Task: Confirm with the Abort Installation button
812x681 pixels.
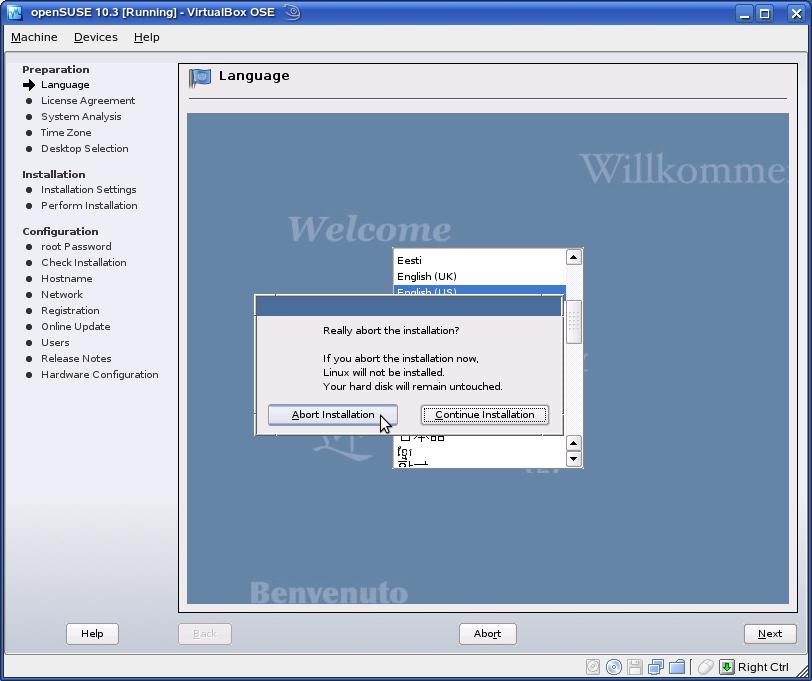Action: pos(333,415)
